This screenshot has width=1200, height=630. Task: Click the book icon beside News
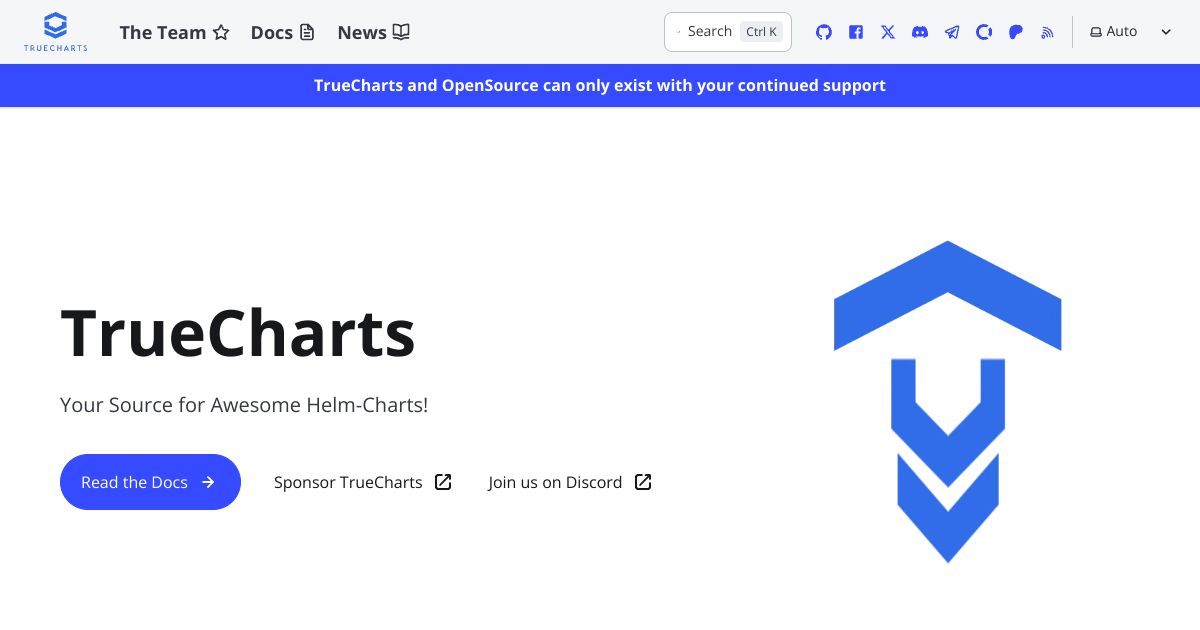(x=401, y=32)
